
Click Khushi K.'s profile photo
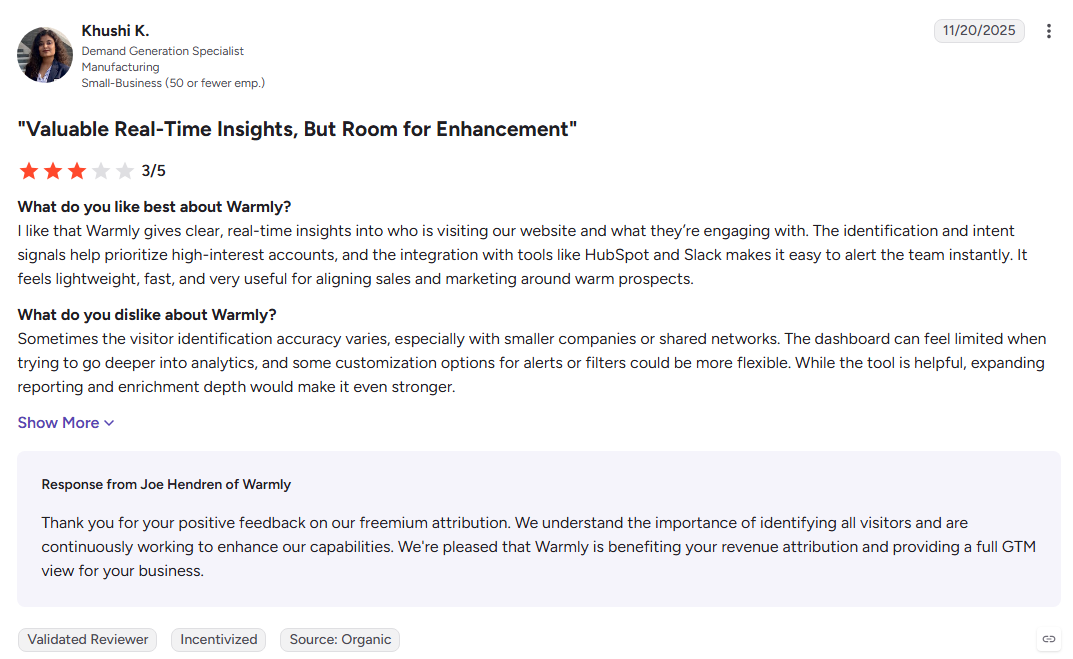[x=45, y=55]
